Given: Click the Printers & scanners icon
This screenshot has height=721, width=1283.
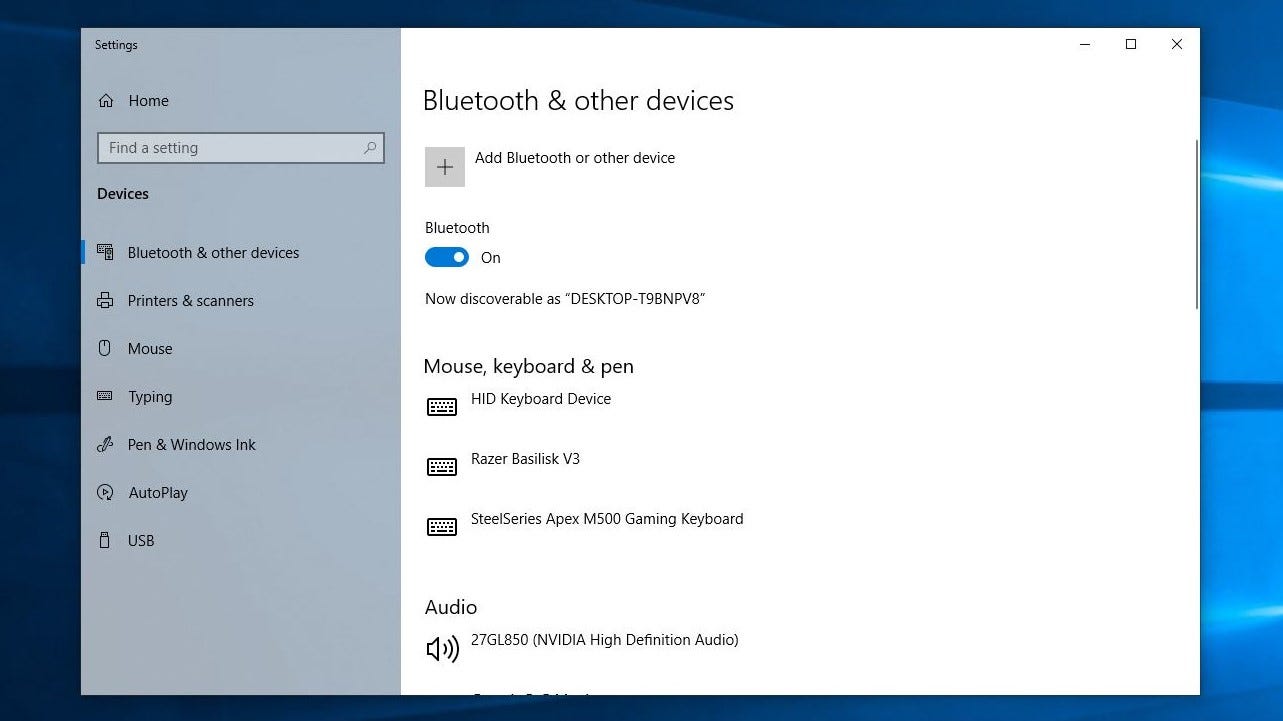Looking at the screenshot, I should coord(105,301).
